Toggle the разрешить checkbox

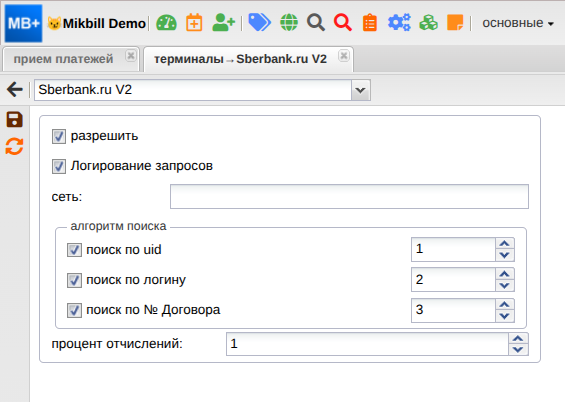[x=59, y=137]
